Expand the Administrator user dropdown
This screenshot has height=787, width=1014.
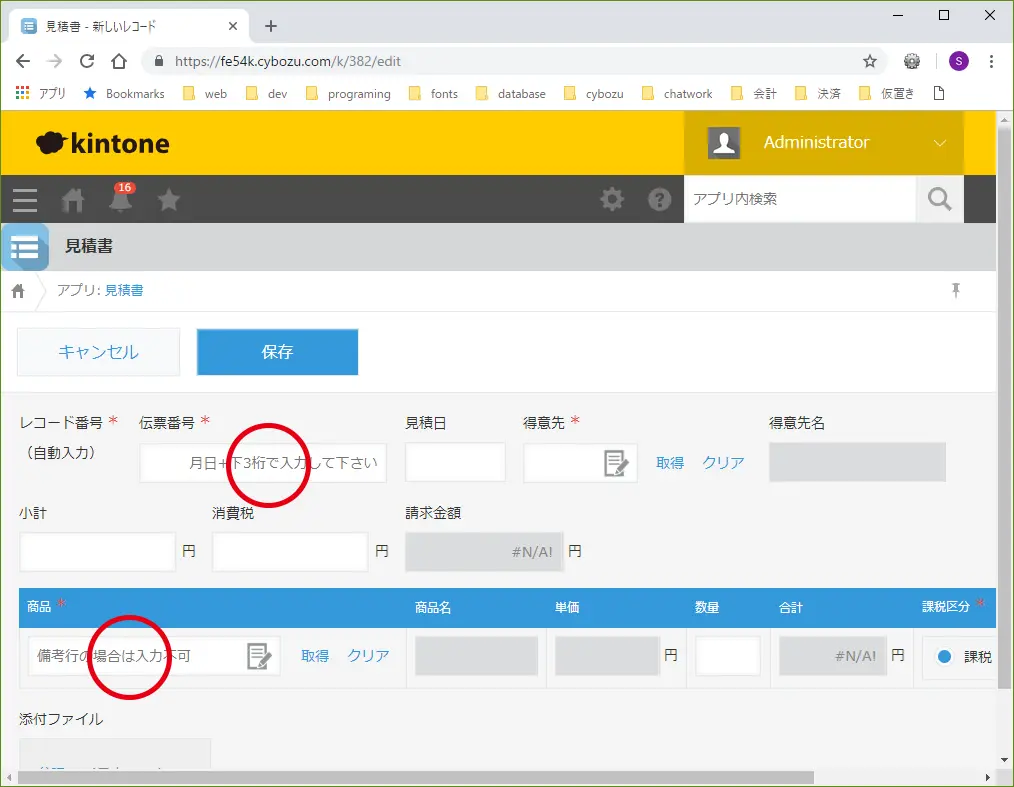tap(939, 143)
